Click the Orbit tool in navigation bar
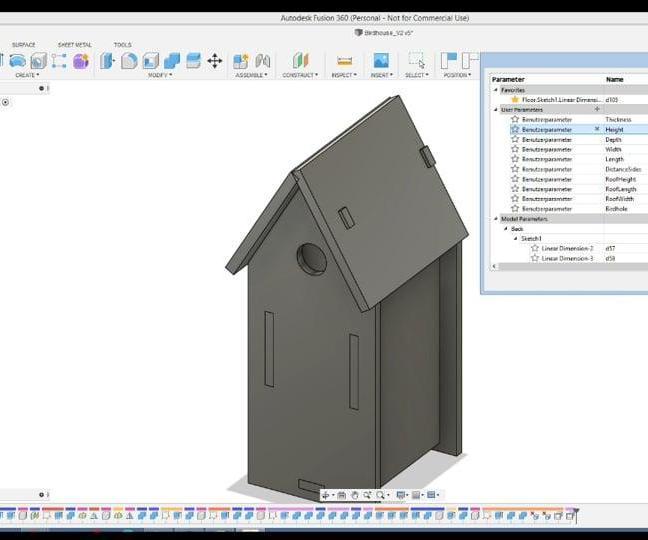648x540 pixels. 326,495
